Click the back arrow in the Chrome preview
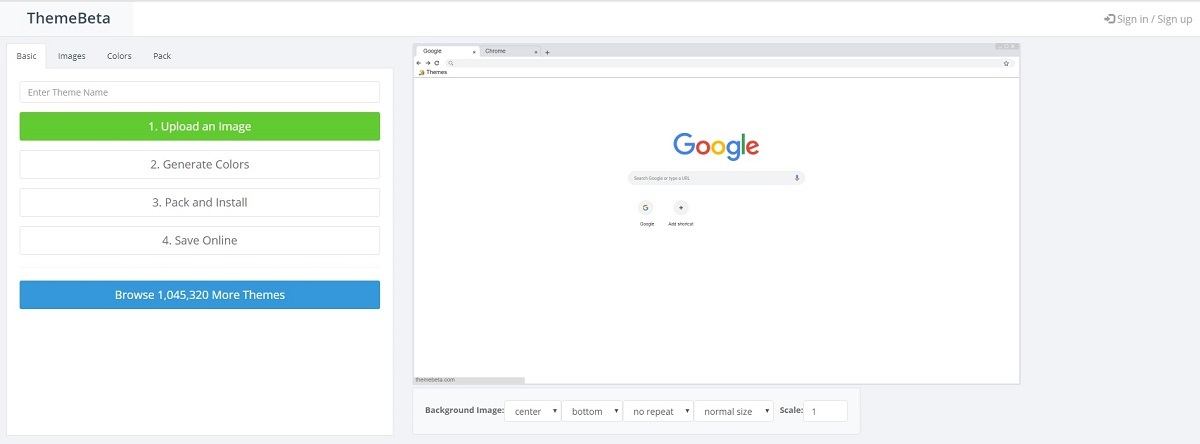 (418, 63)
